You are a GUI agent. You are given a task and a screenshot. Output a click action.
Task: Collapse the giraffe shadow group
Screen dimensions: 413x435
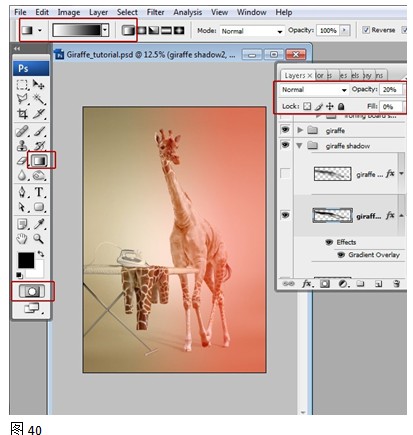[299, 146]
